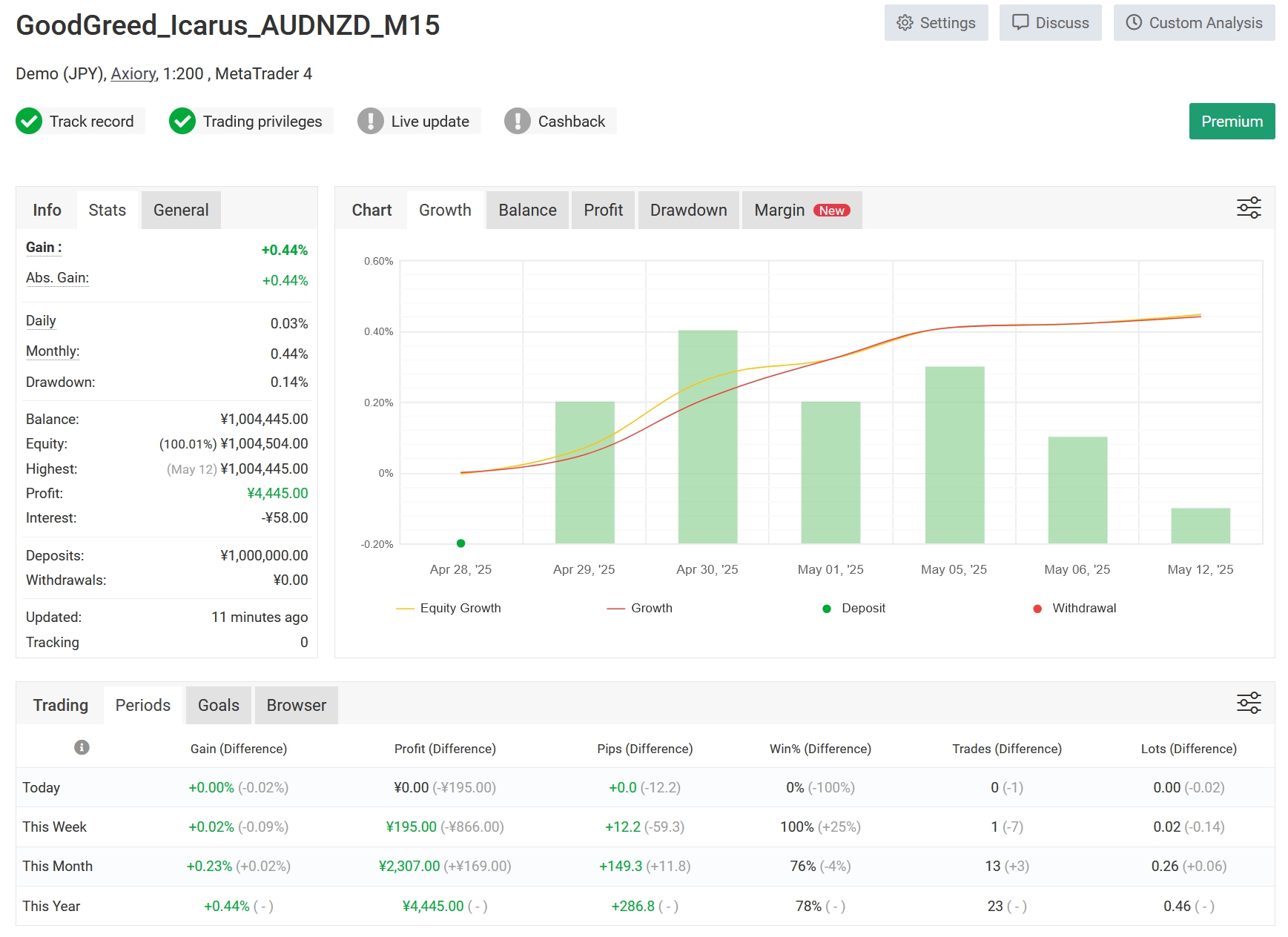The image size is (1288, 937).
Task: Click the "Gain (Difference)" column header
Action: [239, 749]
